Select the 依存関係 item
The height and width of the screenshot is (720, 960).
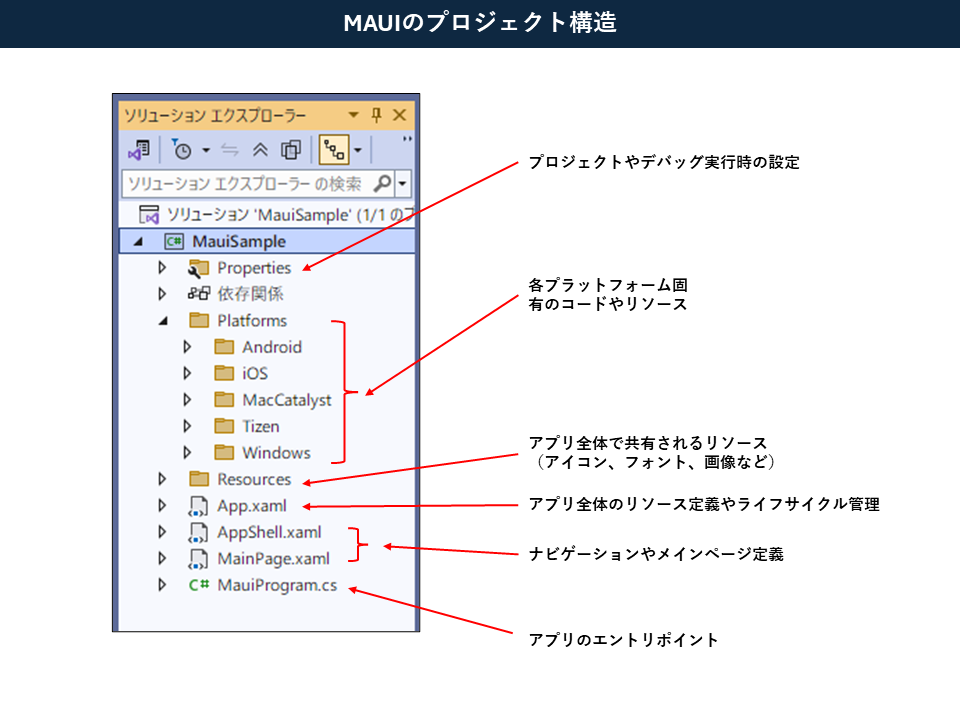click(x=250, y=294)
